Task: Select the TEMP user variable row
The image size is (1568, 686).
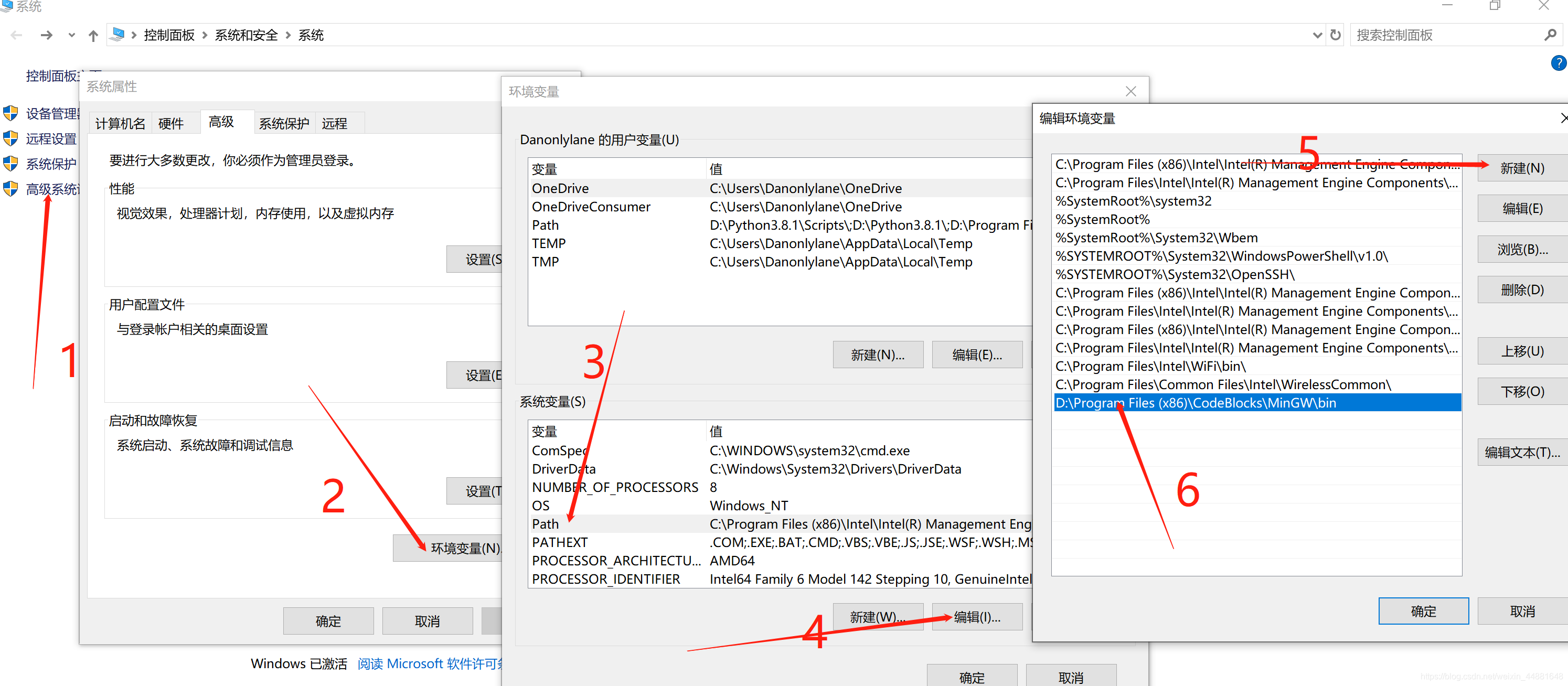Action: [x=782, y=243]
